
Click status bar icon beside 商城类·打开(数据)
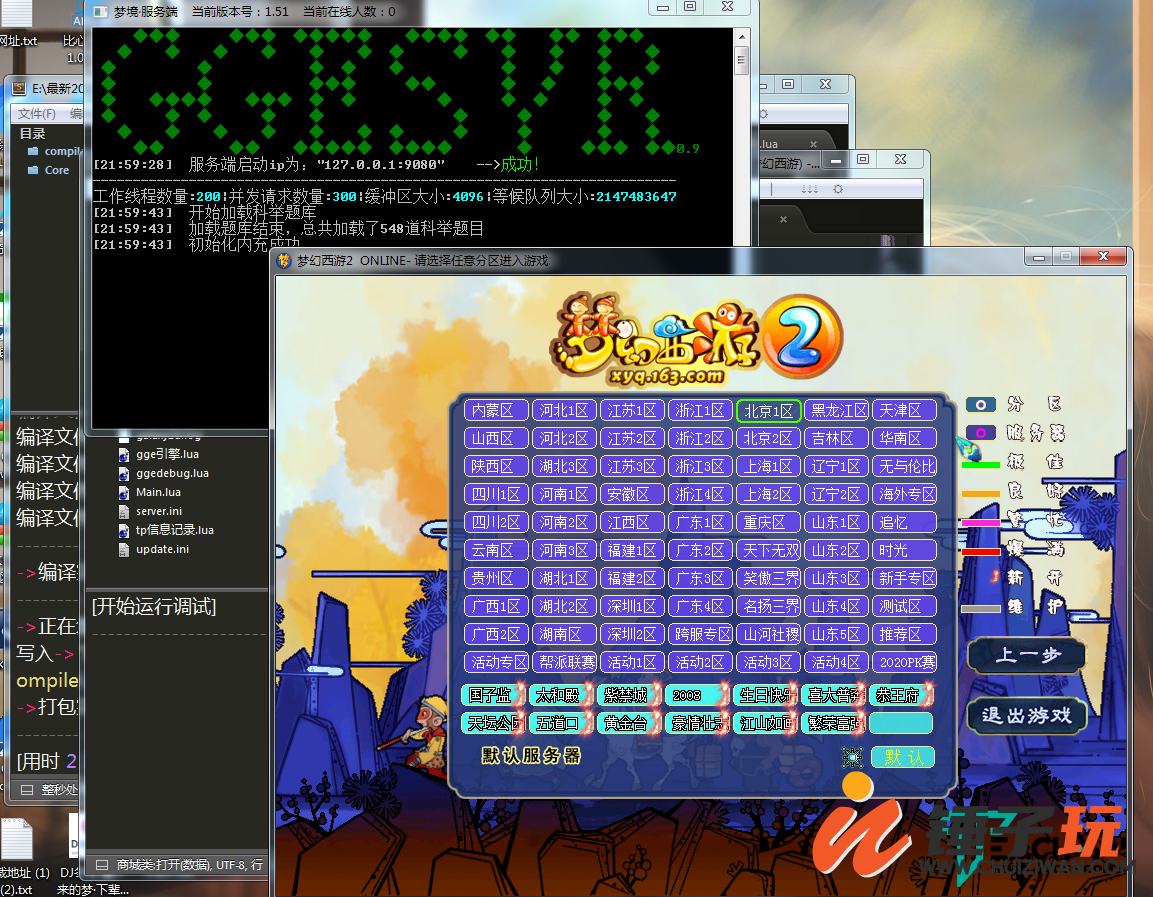pos(102,865)
